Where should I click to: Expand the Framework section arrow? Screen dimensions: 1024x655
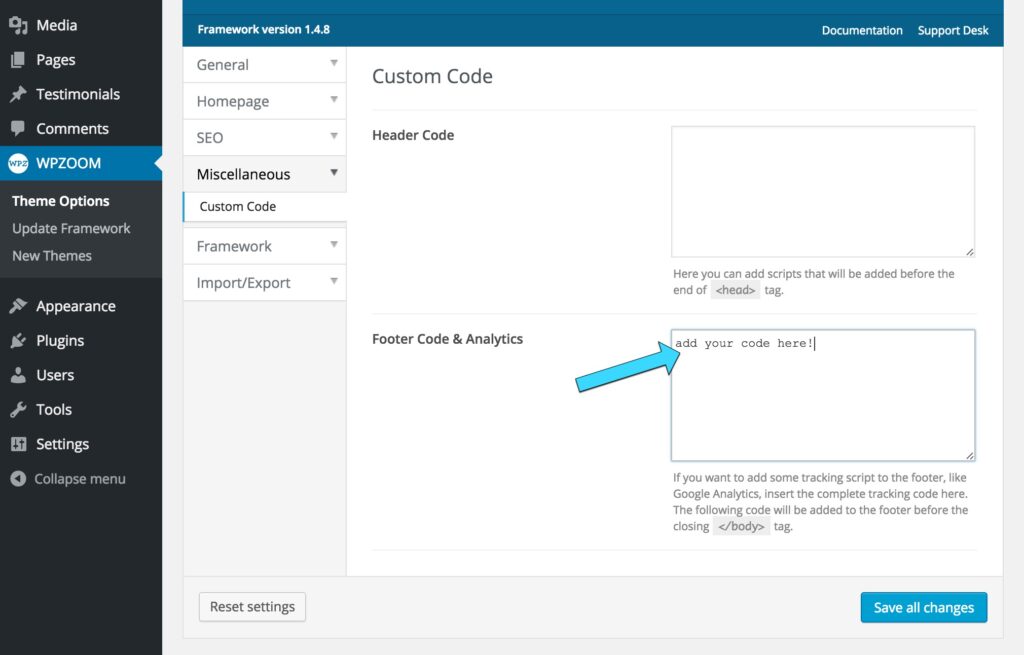click(x=334, y=245)
